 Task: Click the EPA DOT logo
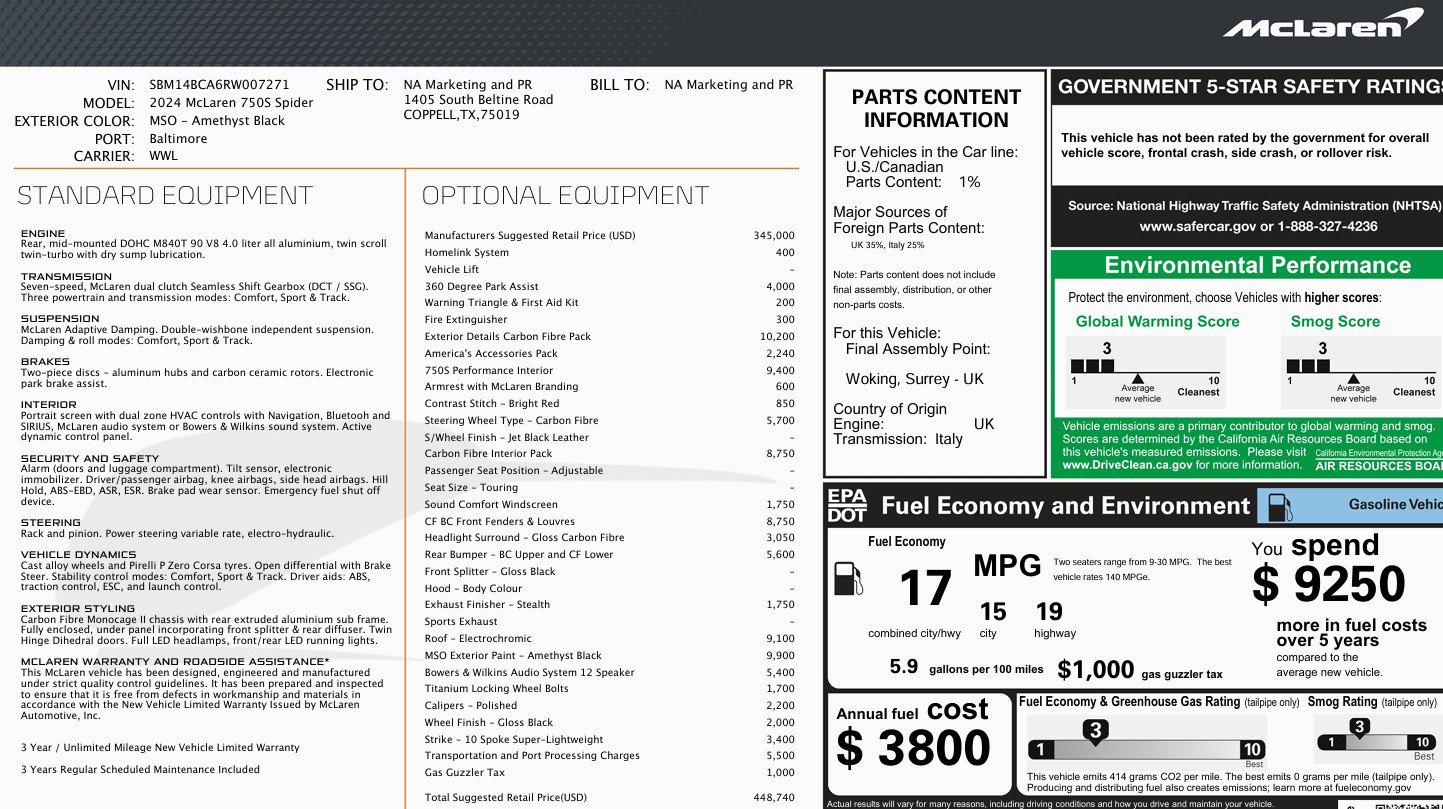coord(846,506)
